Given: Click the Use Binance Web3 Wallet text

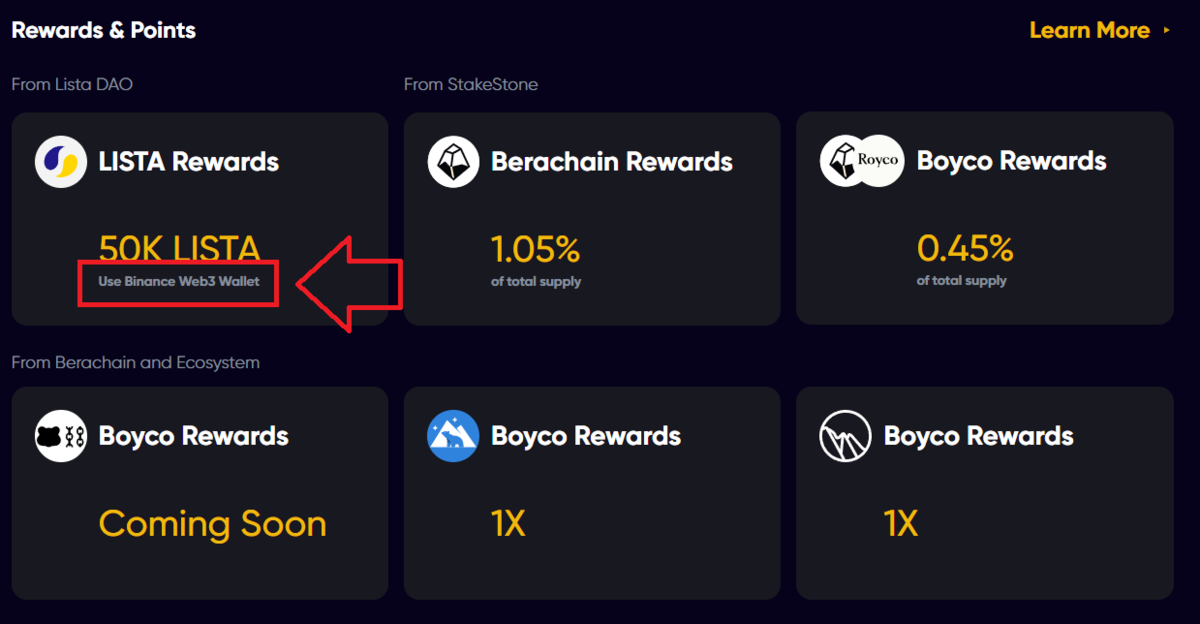Looking at the screenshot, I should 179,282.
